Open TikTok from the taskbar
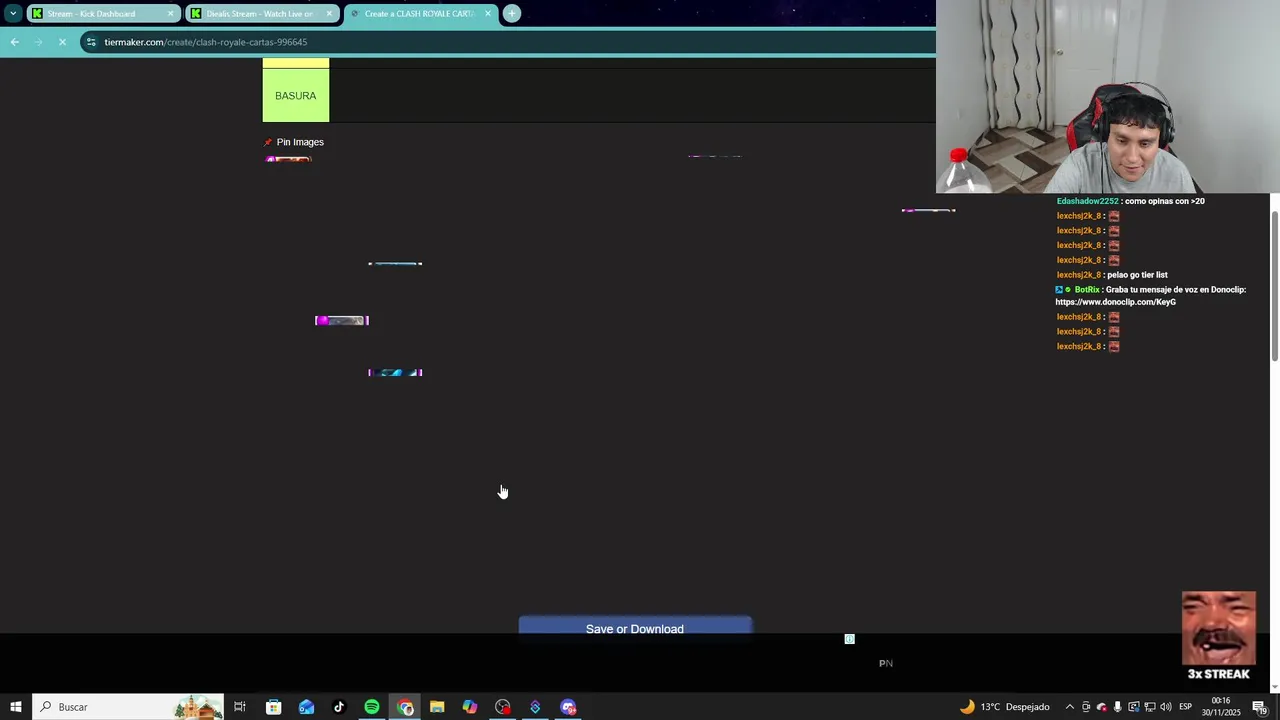Image resolution: width=1280 pixels, height=720 pixels. tap(339, 707)
